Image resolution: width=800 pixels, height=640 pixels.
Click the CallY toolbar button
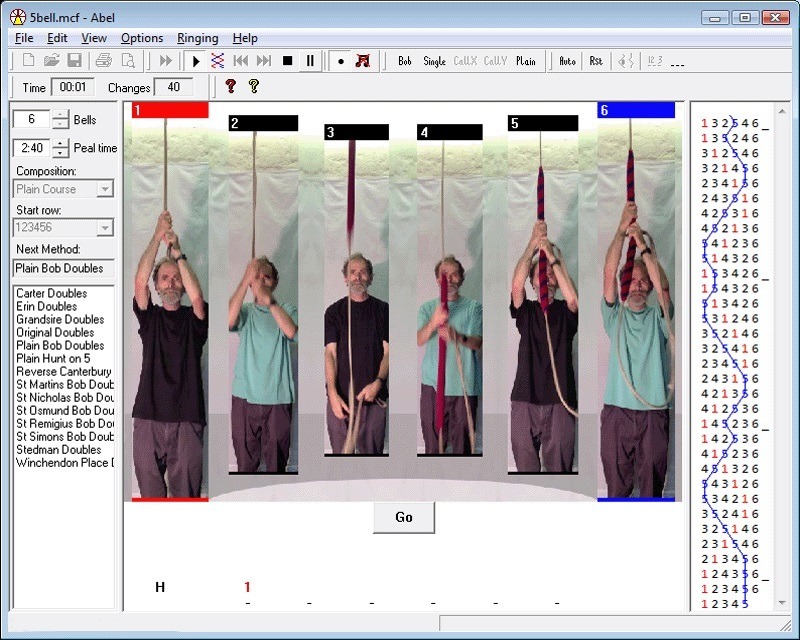[495, 61]
